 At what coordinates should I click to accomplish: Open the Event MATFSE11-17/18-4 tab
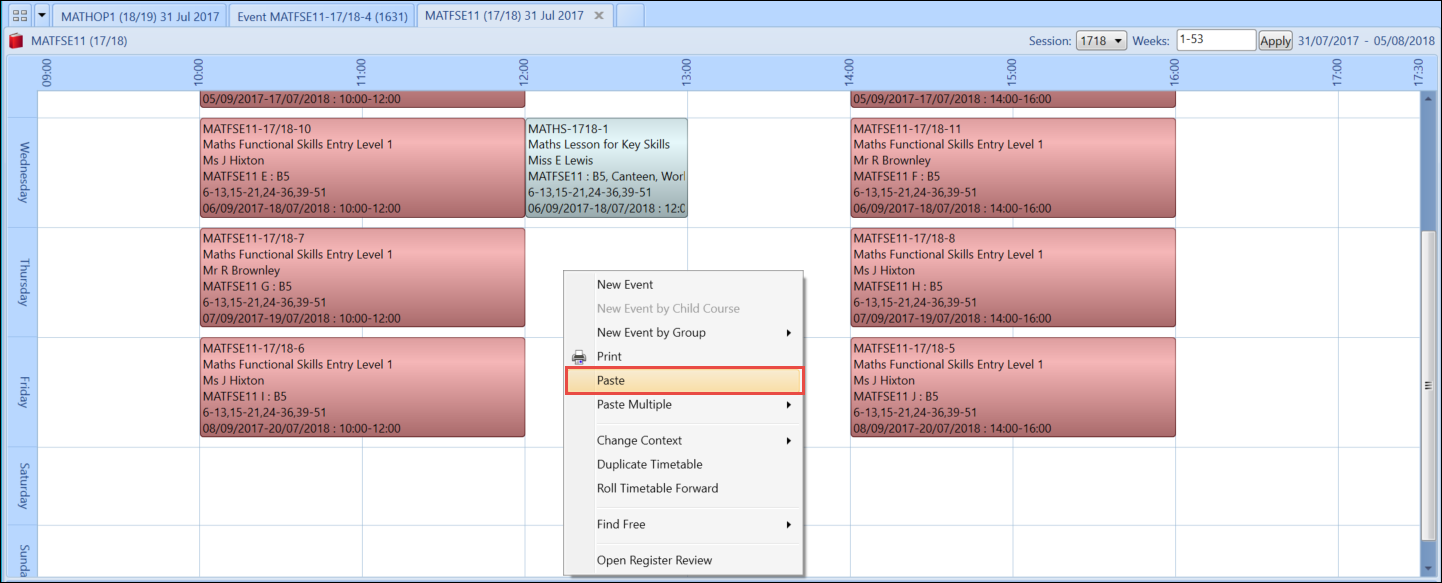321,16
